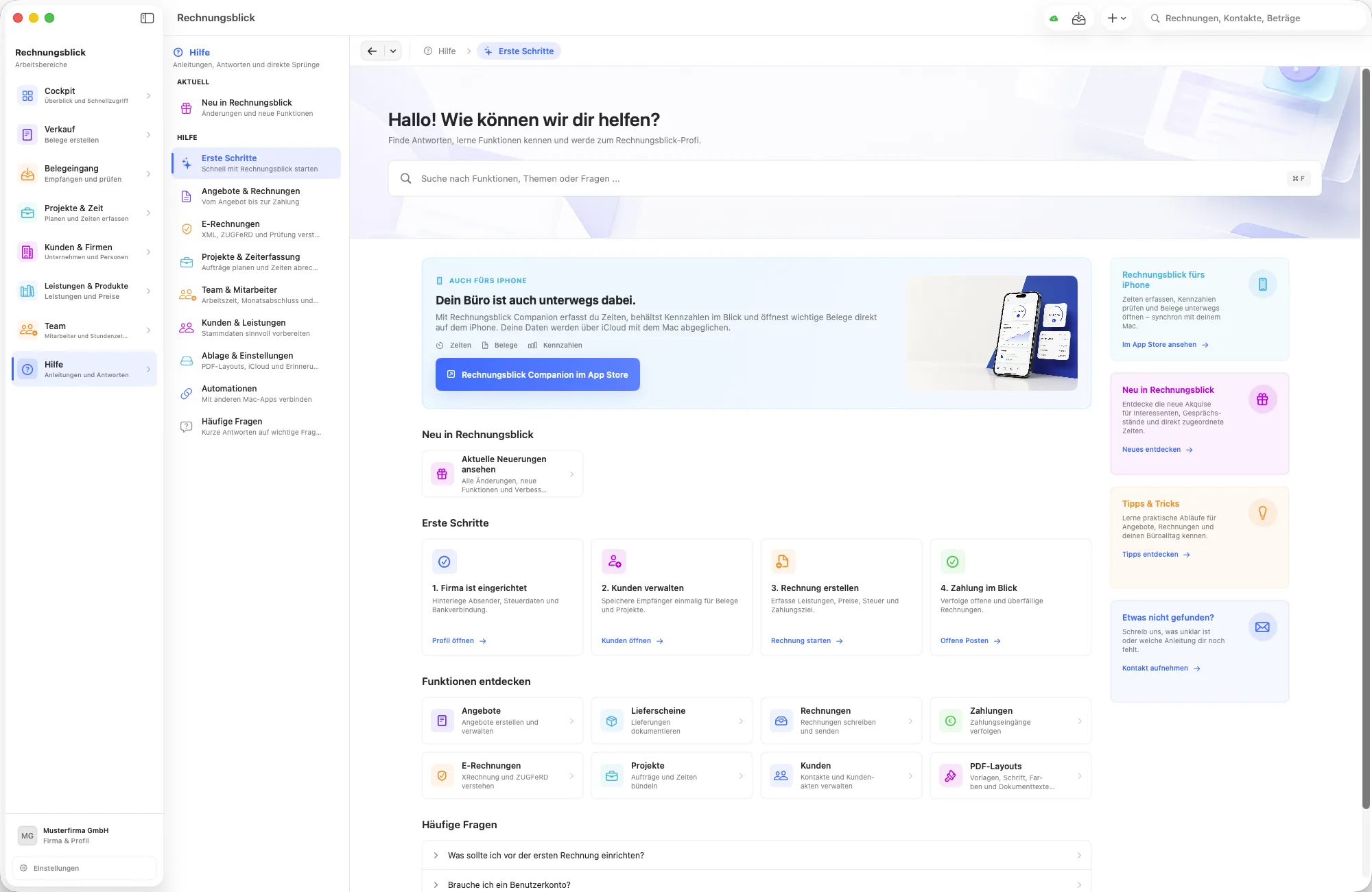Click the iPhone icon in Rechnungsblick fürs iPhone card
Viewport: 1372px width, 892px height.
coord(1262,284)
